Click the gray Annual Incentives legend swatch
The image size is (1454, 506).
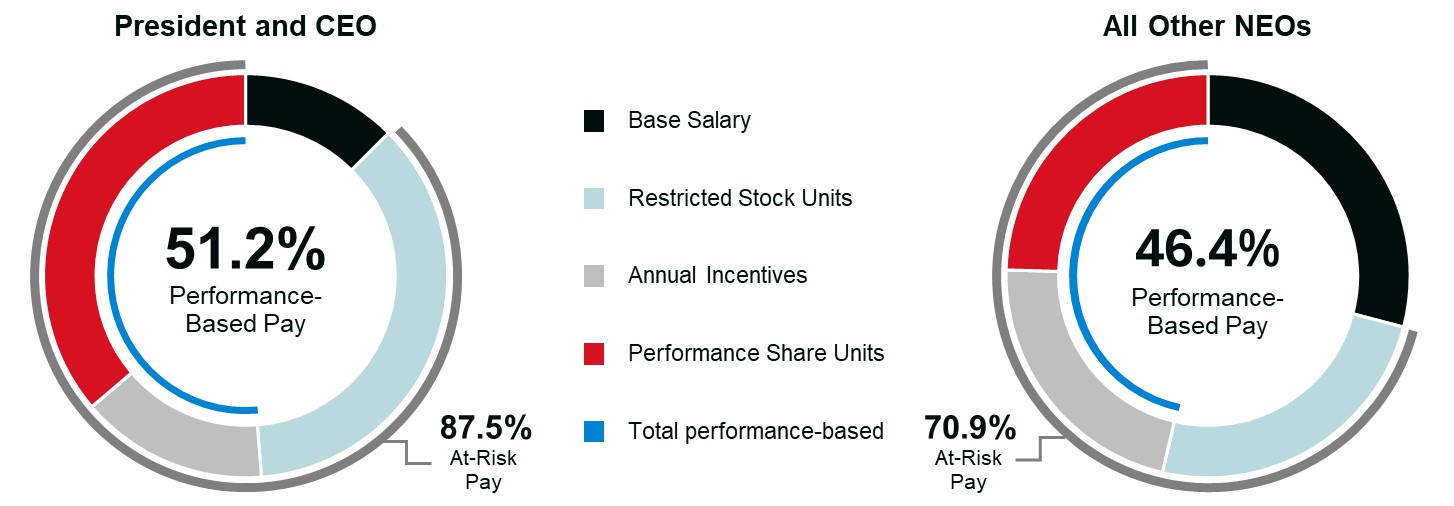[x=594, y=275]
